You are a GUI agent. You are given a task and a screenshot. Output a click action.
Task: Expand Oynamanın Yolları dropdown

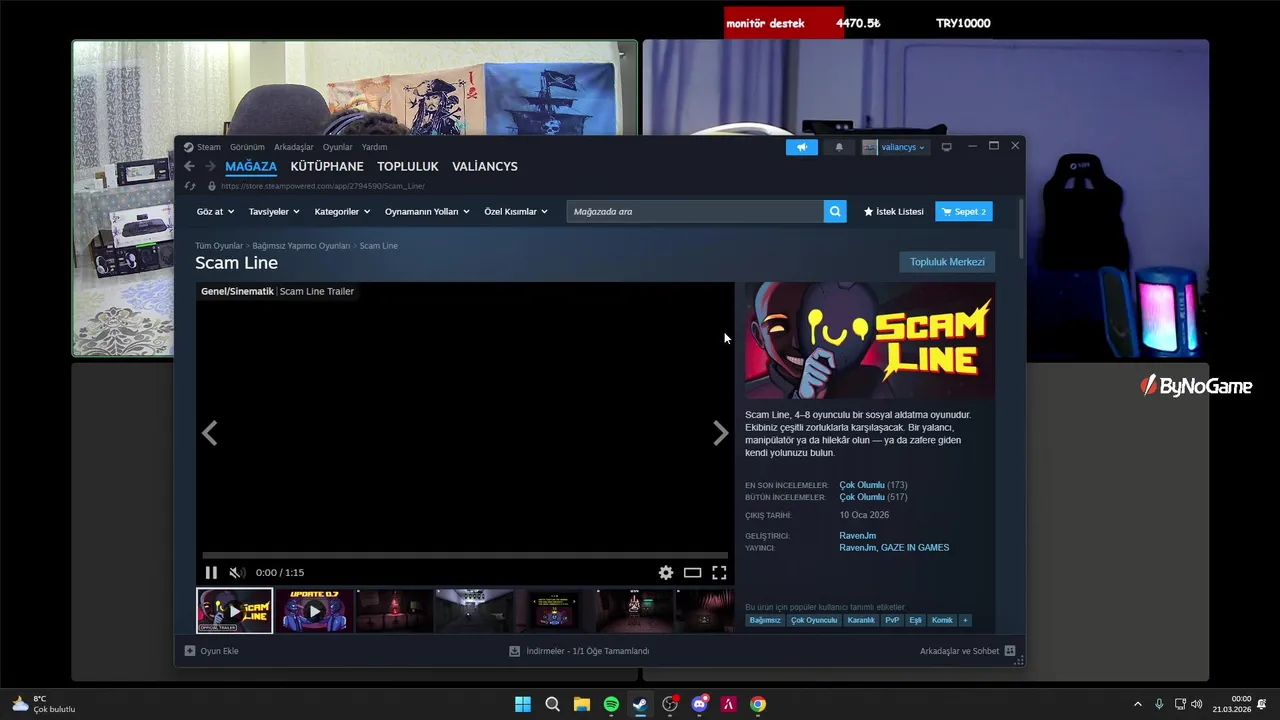427,212
